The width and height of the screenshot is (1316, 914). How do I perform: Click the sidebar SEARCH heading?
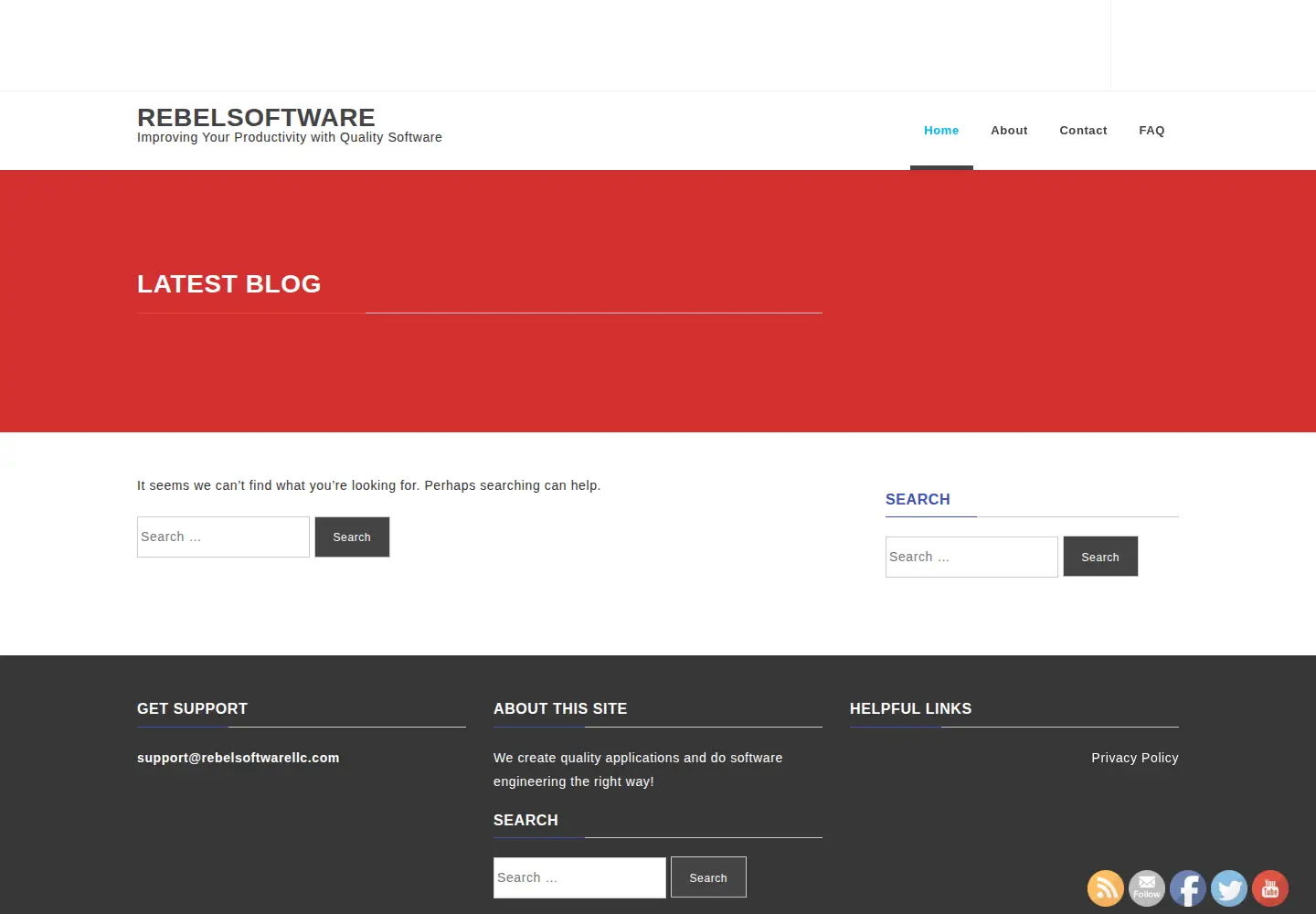click(918, 499)
